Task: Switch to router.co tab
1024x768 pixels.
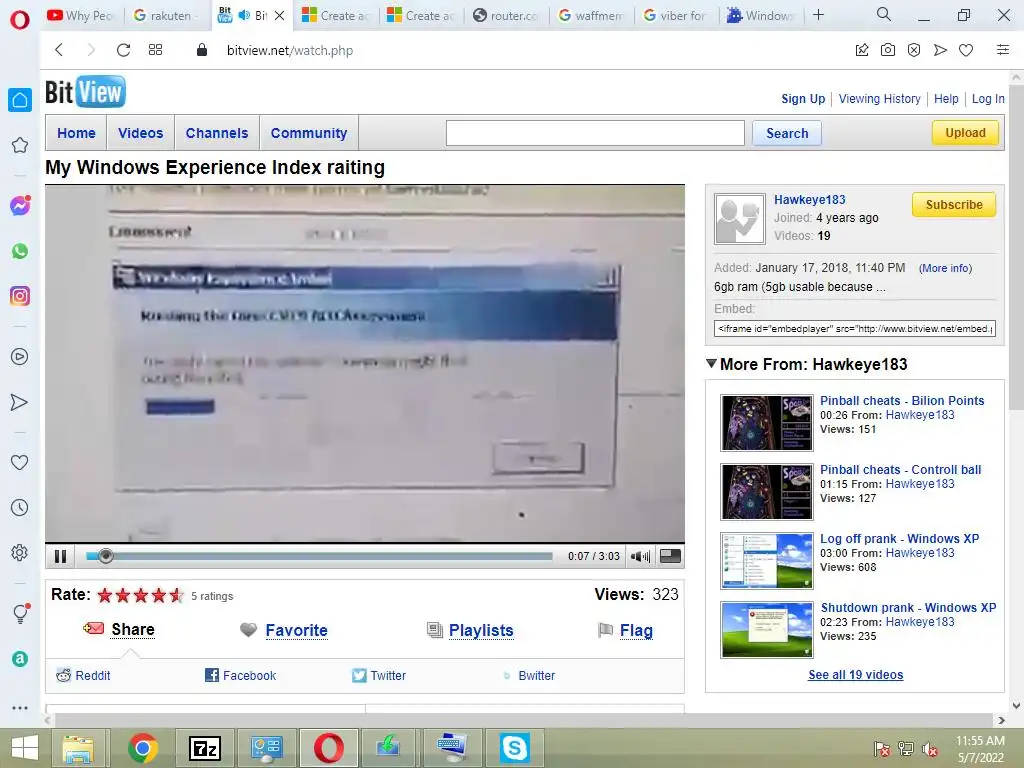Action: click(507, 15)
